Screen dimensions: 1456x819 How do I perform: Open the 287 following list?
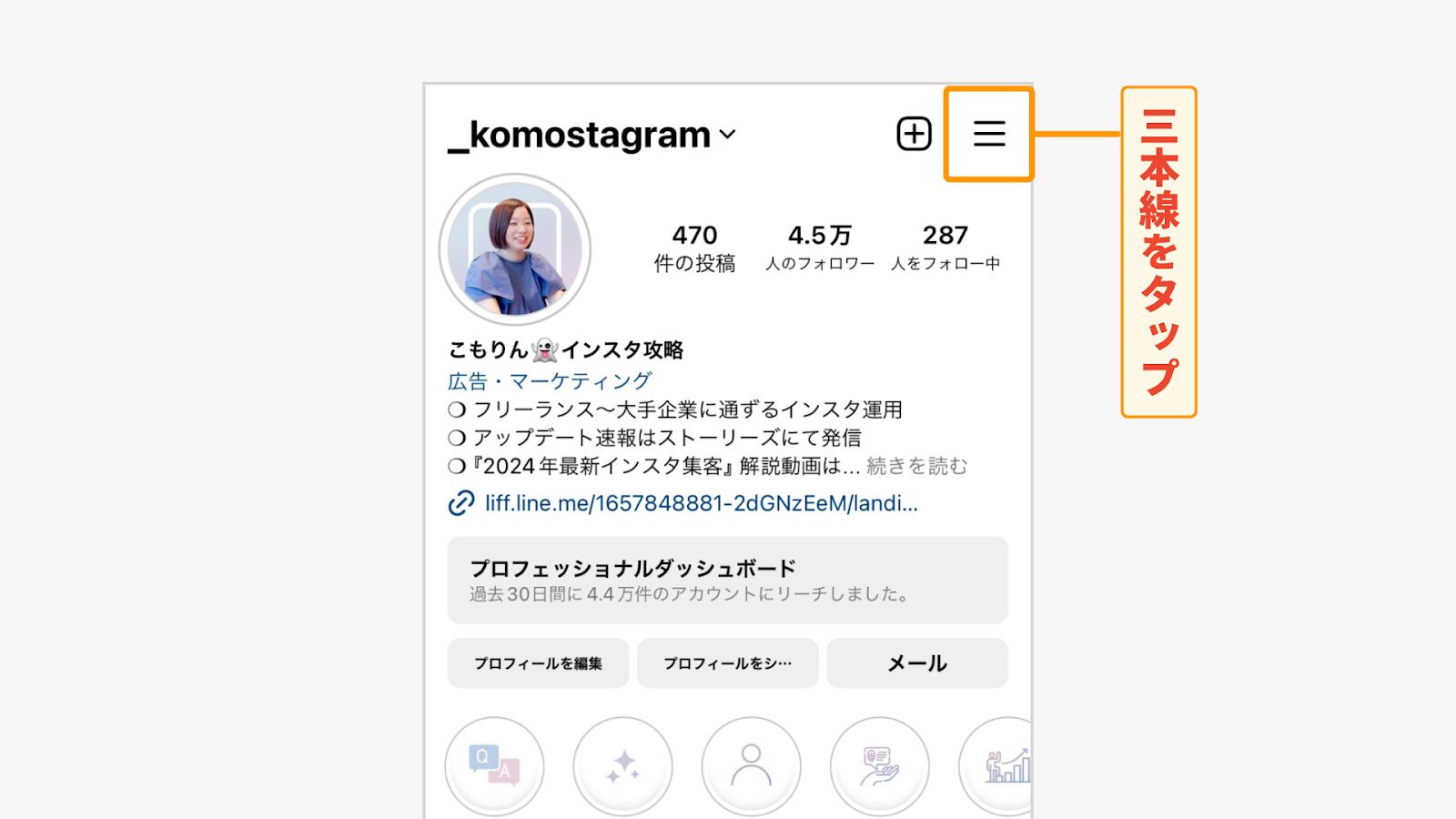(x=945, y=248)
